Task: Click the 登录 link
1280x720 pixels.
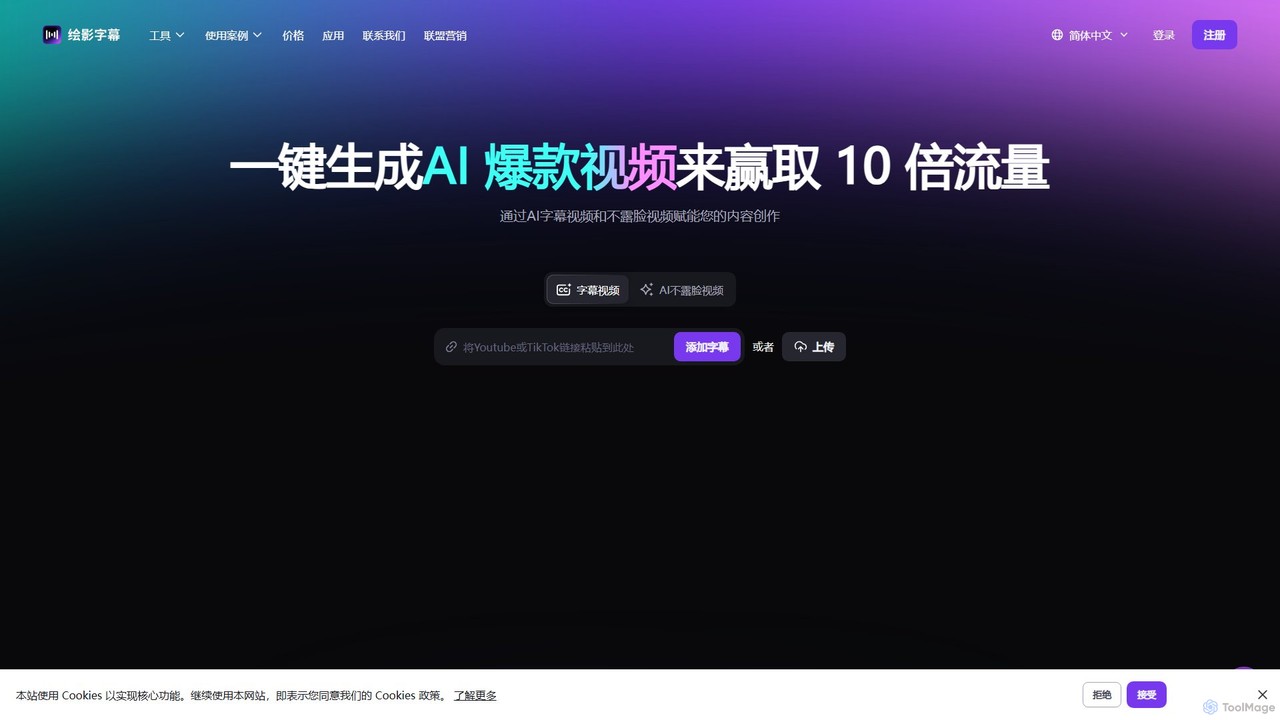Action: coord(1164,35)
